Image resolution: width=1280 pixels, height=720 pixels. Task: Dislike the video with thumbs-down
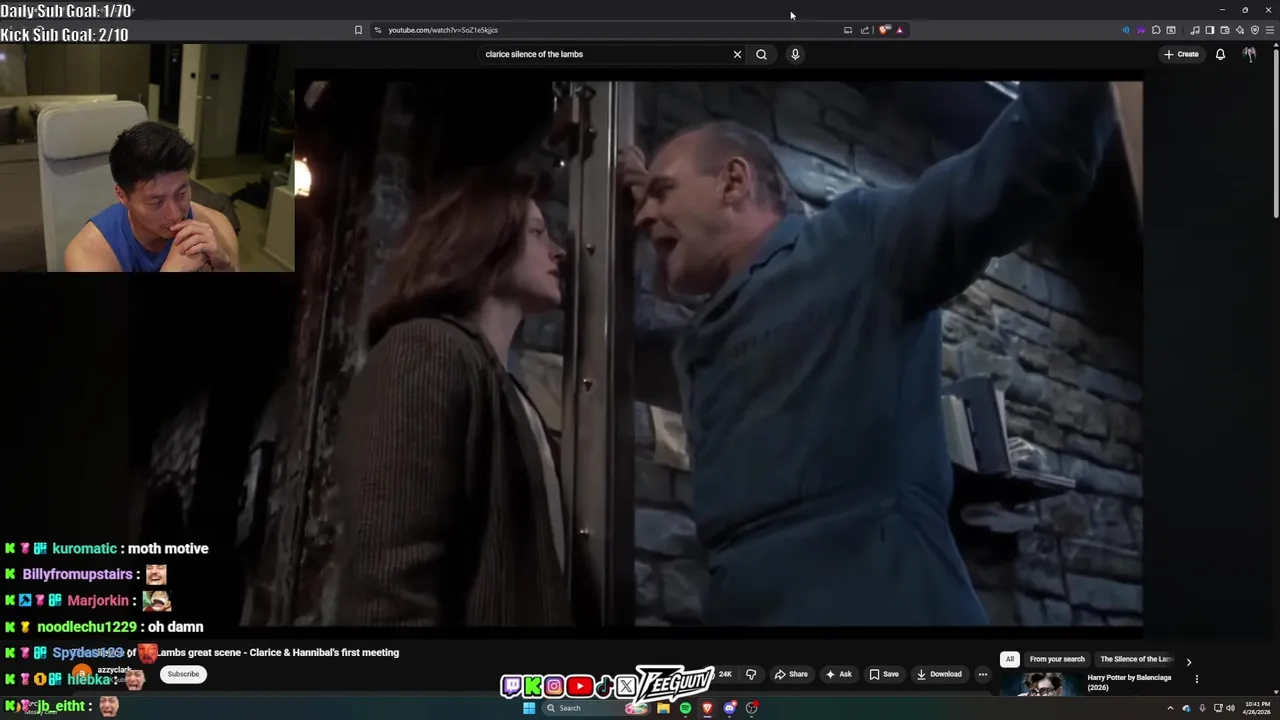[751, 674]
